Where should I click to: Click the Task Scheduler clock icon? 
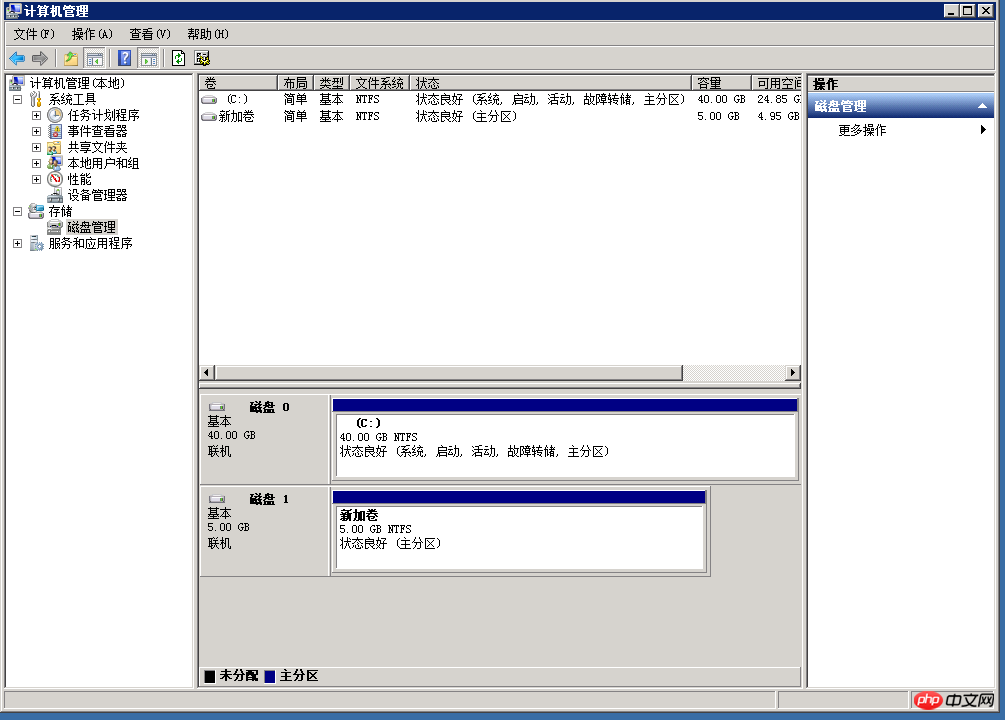55,115
